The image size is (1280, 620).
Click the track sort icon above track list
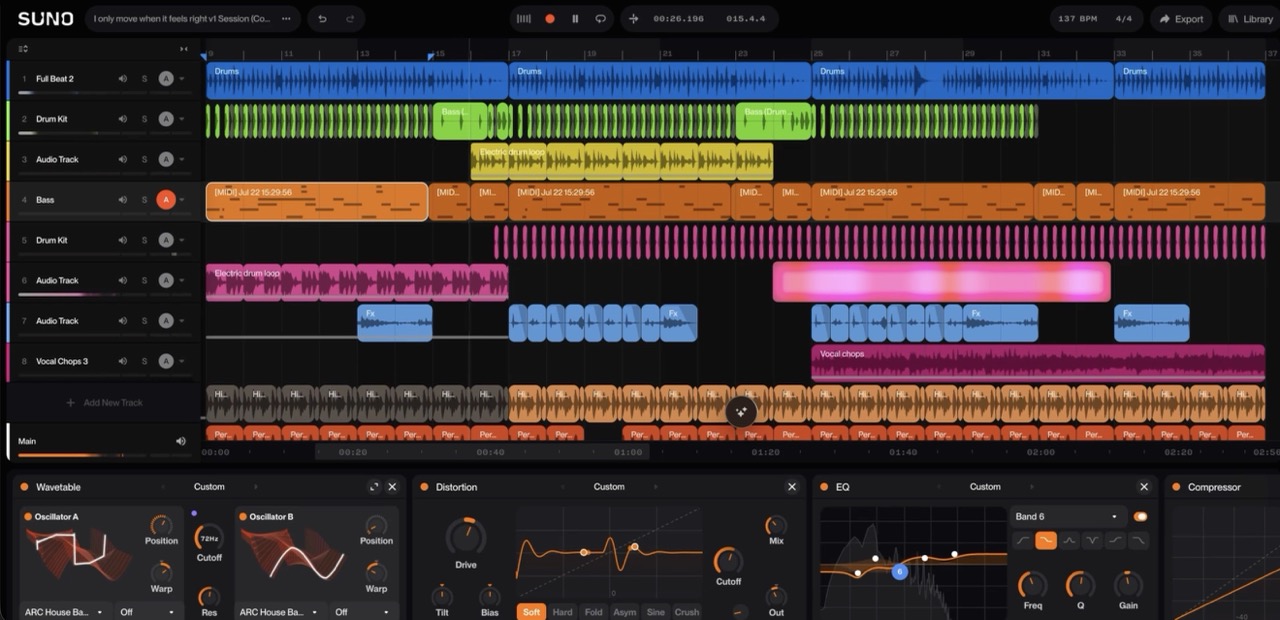[x=23, y=49]
